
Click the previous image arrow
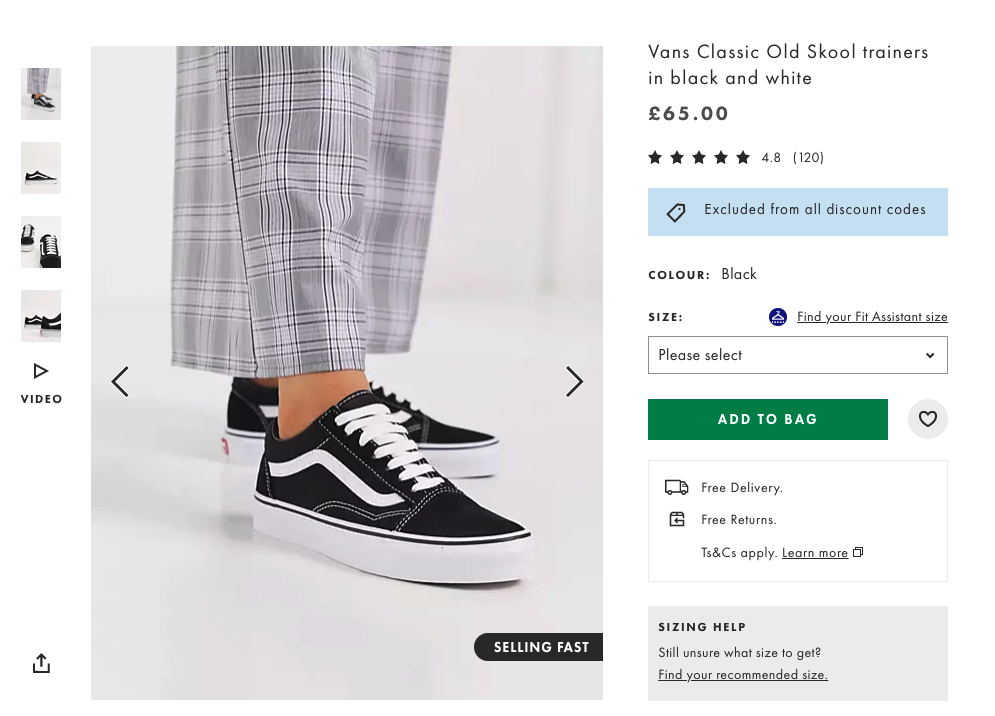(120, 381)
